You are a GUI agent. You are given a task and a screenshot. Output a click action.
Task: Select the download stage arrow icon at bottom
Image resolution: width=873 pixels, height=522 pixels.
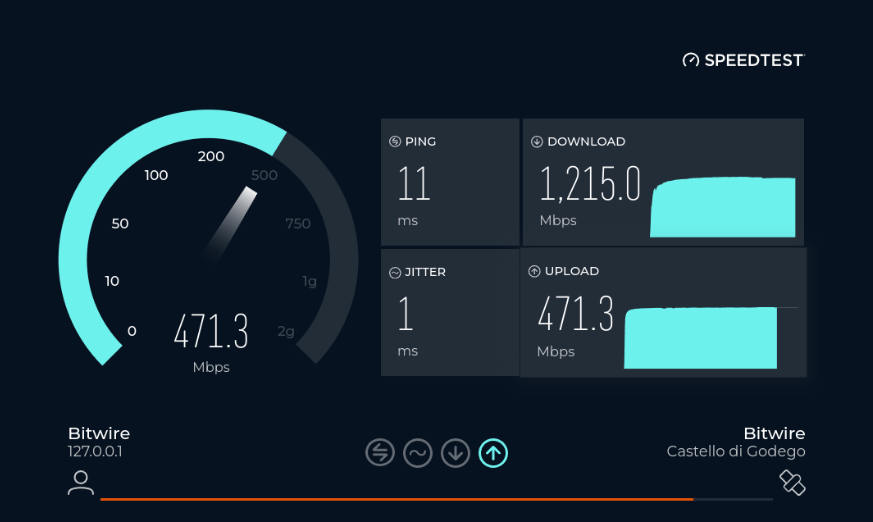[x=455, y=453]
